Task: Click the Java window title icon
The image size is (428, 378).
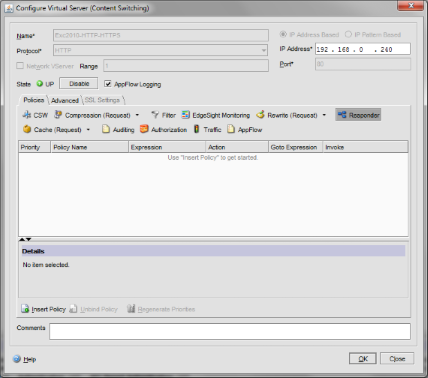Action: 9,8
